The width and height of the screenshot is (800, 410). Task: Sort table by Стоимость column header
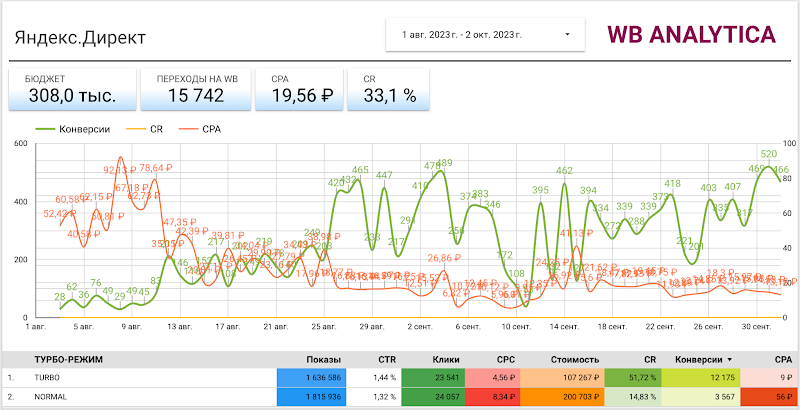[576, 359]
